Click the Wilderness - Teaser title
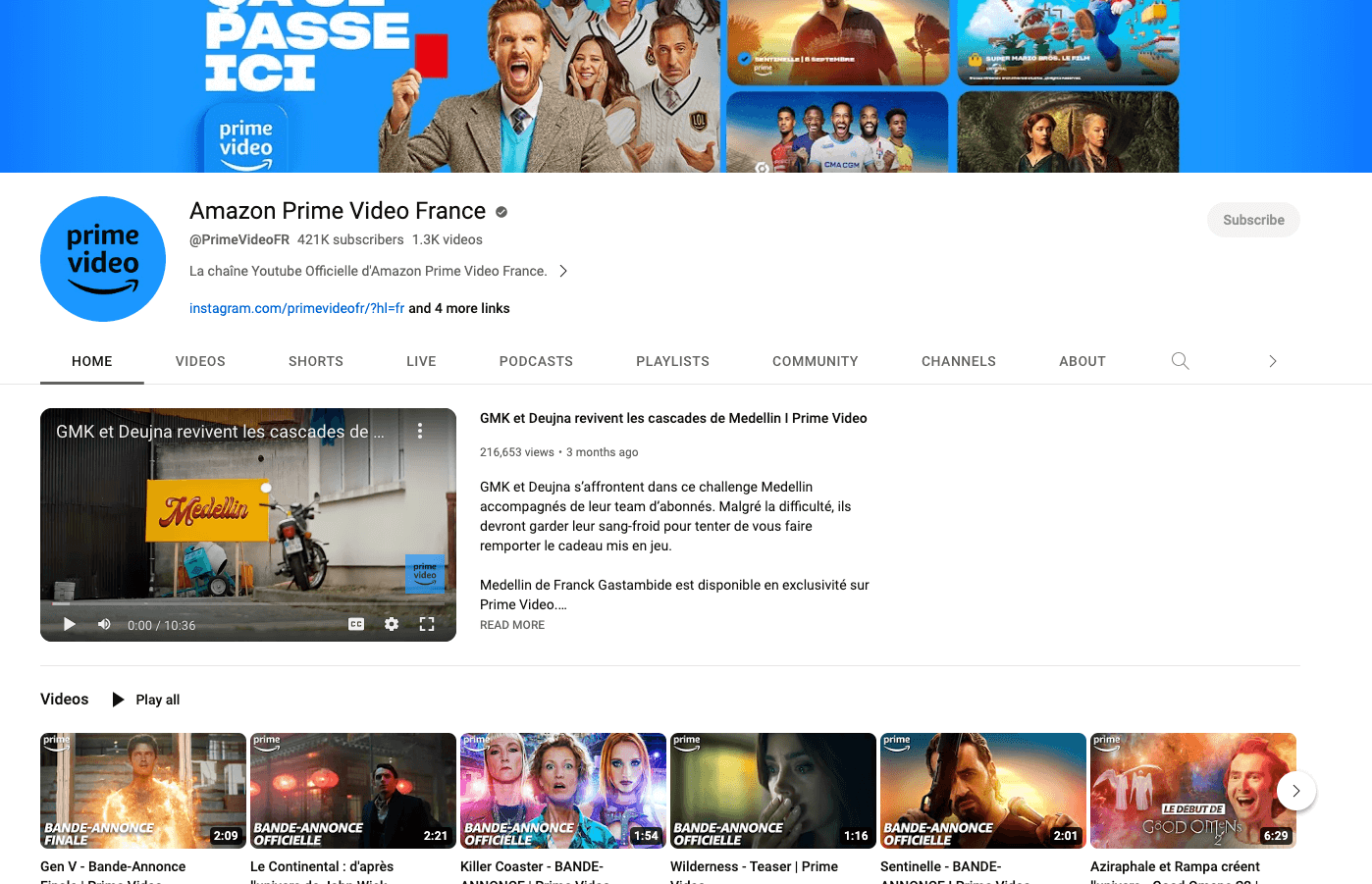 754,871
